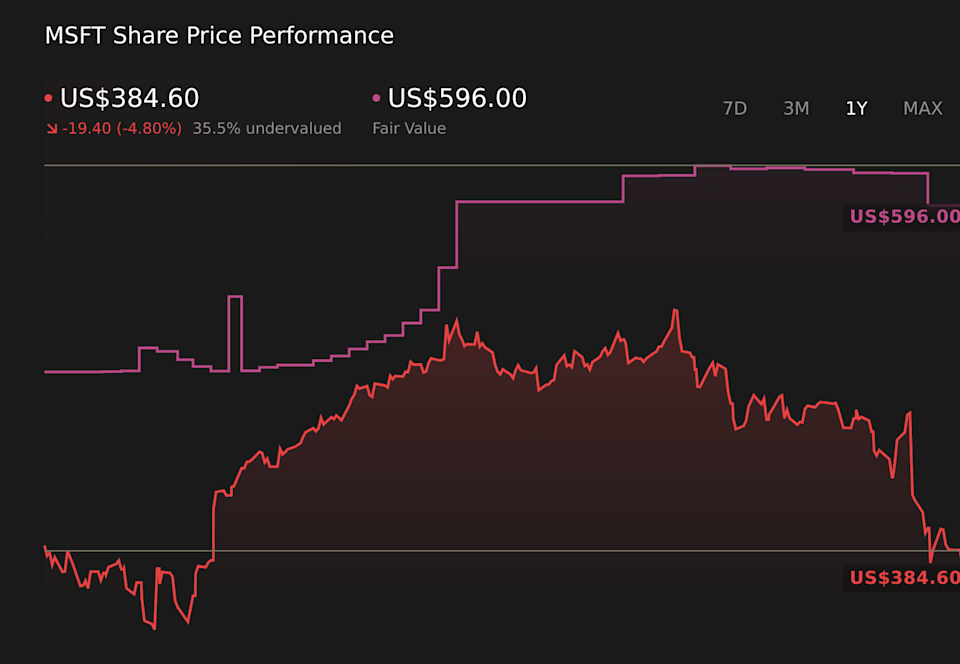
Task: Click the US$384.60 headline share price
Action: 130,99
